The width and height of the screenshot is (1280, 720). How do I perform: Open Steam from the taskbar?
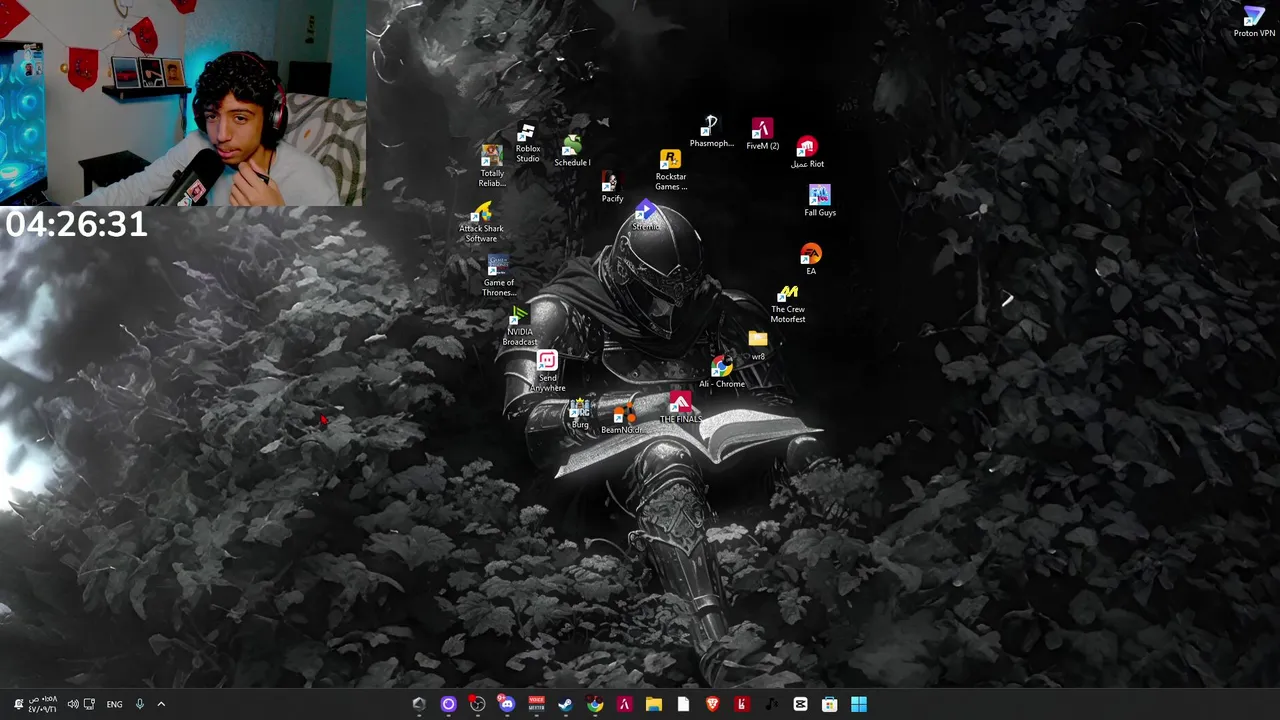[566, 704]
